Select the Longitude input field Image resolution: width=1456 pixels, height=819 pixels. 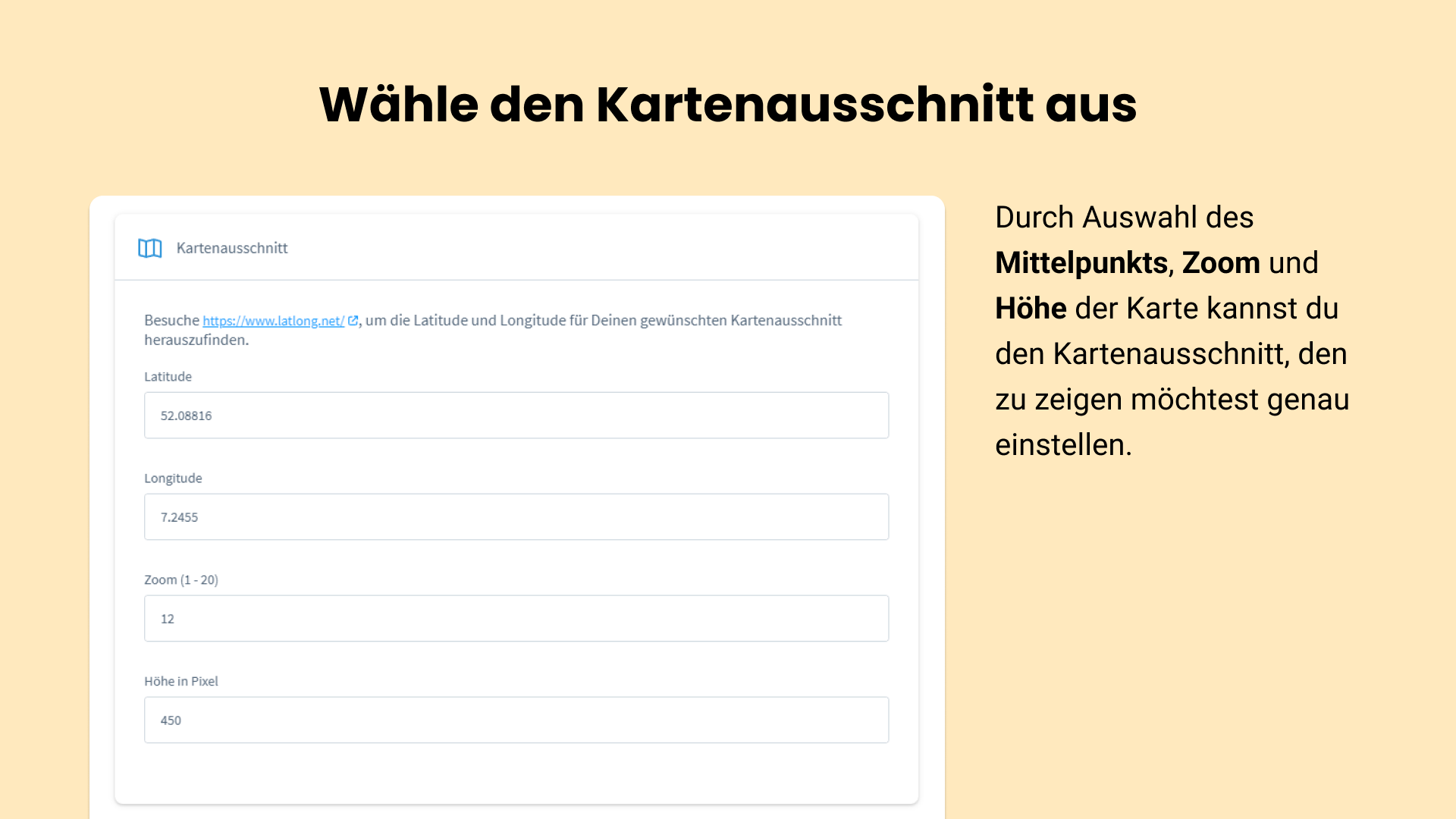pyautogui.click(x=516, y=516)
